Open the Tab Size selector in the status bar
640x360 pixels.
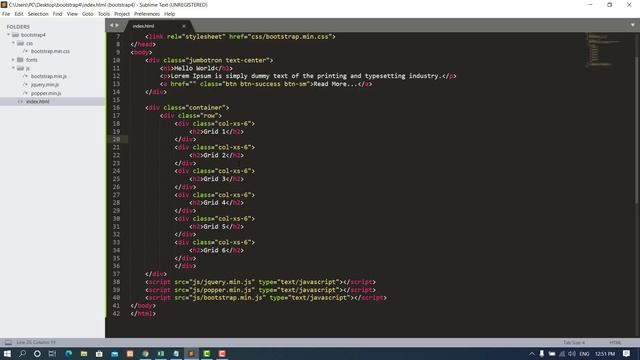574,342
